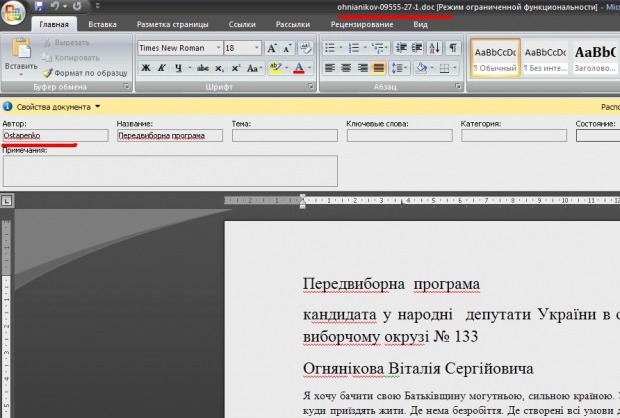Open the Times New Roman font dropdown

(x=216, y=48)
